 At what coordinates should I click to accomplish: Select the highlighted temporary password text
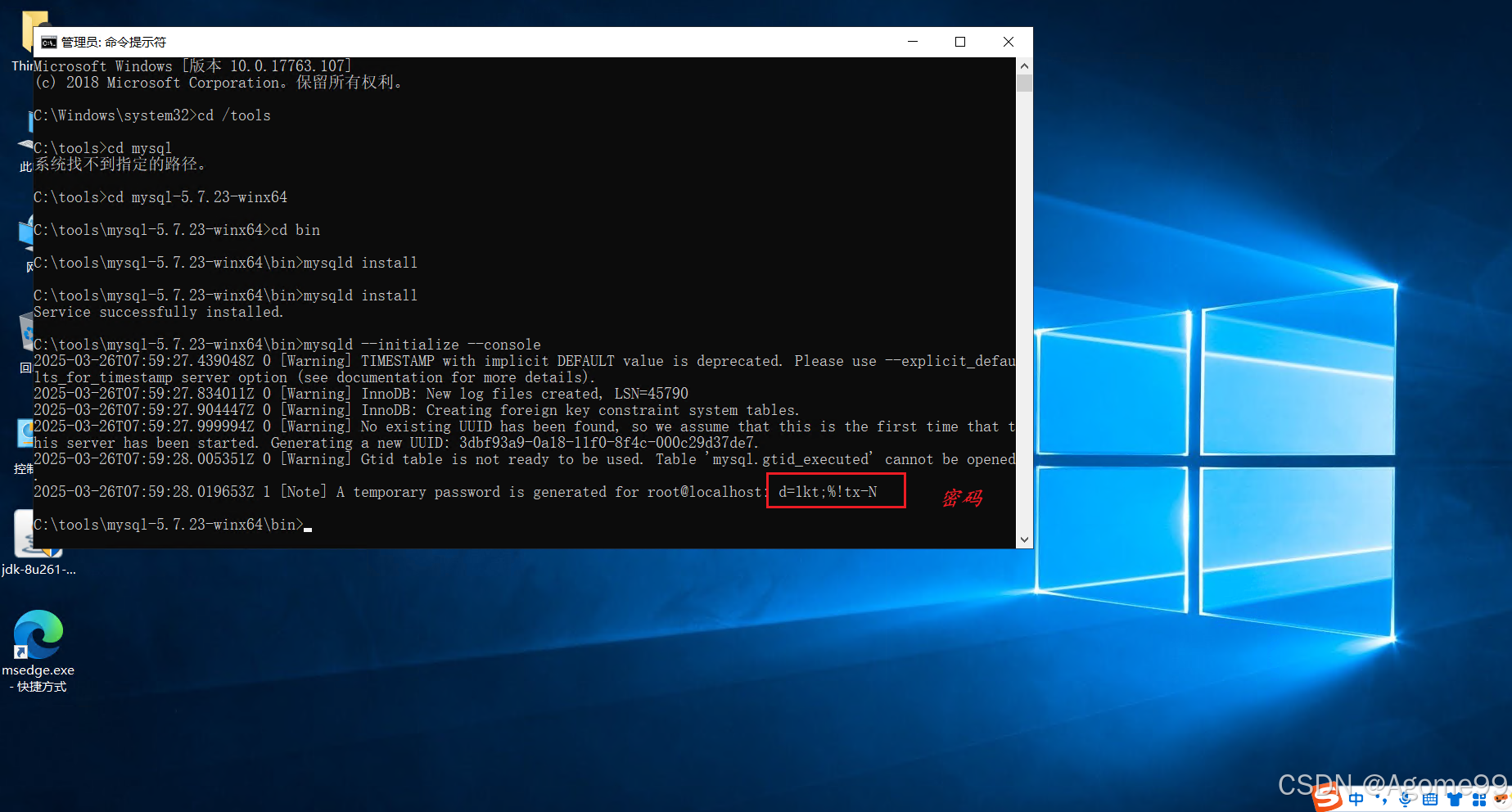pos(826,491)
